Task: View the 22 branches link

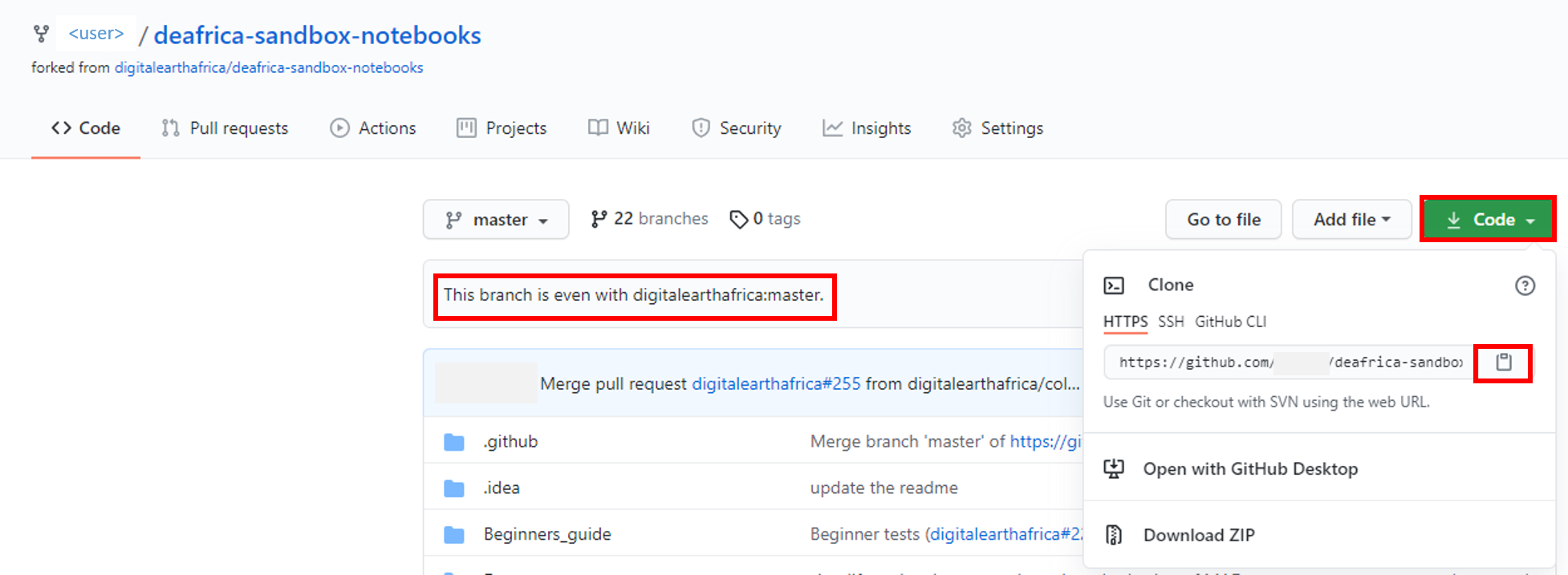Action: click(649, 219)
